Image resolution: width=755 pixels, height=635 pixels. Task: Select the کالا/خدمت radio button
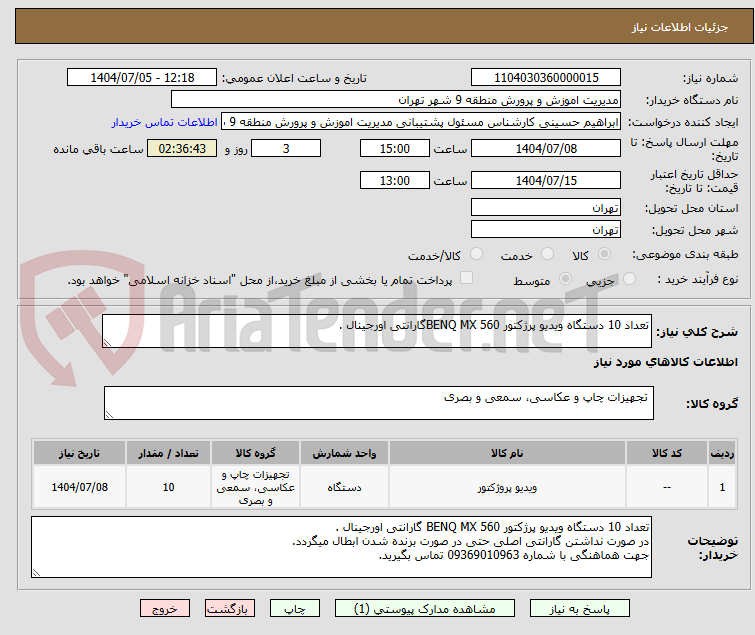click(476, 254)
